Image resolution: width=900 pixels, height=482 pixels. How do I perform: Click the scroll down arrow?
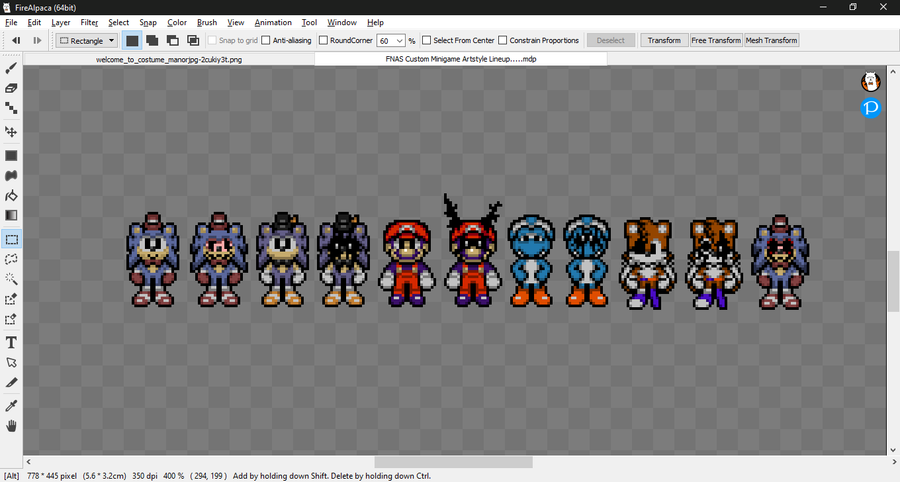893,450
